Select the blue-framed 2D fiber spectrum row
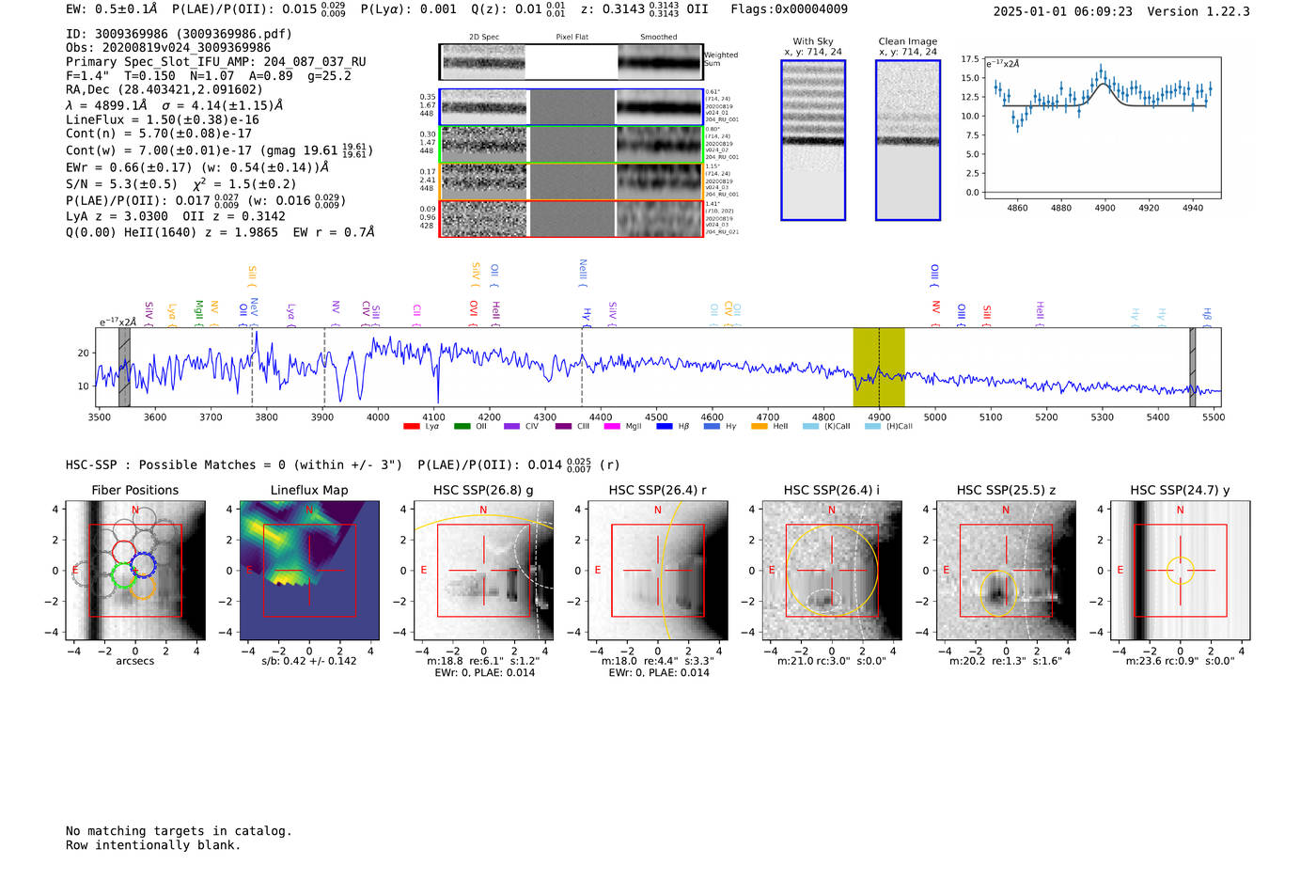The width and height of the screenshot is (1316, 896). pos(572,107)
